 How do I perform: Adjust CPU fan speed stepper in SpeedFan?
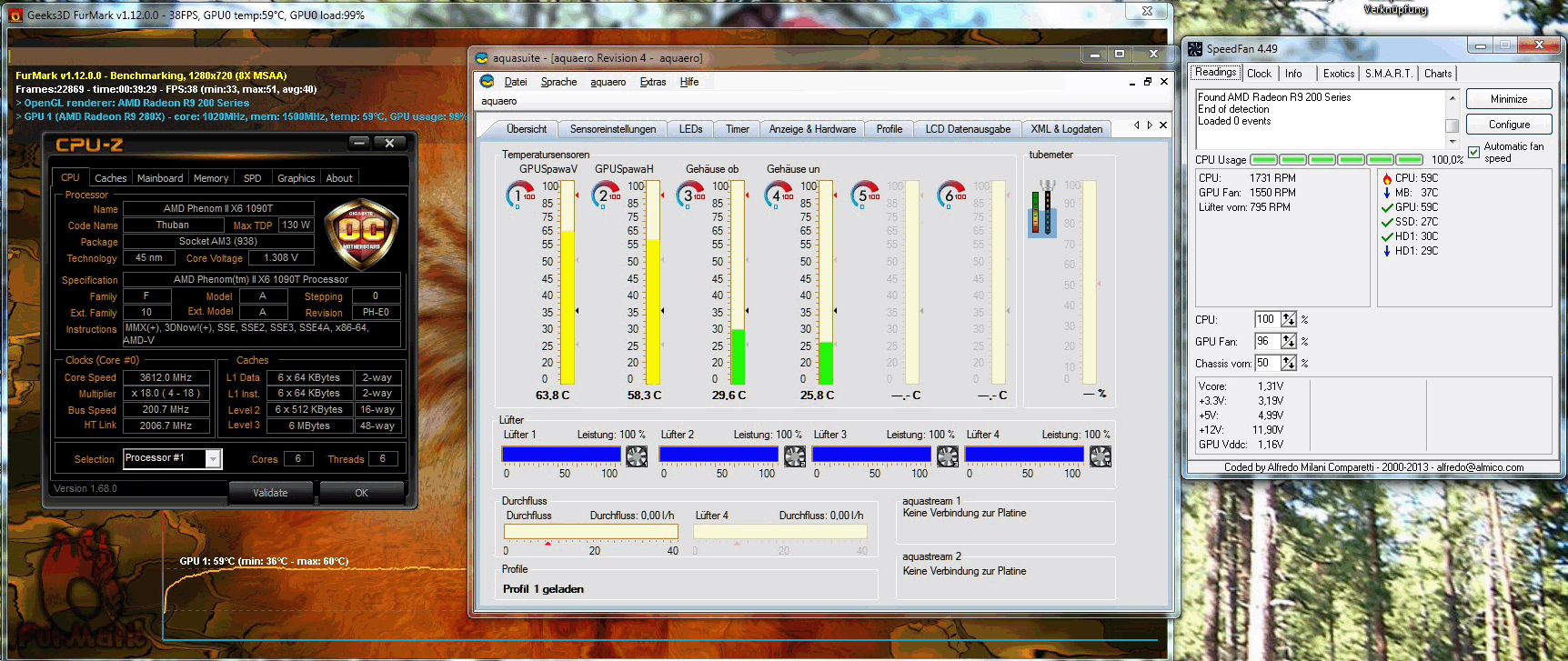pos(1288,319)
